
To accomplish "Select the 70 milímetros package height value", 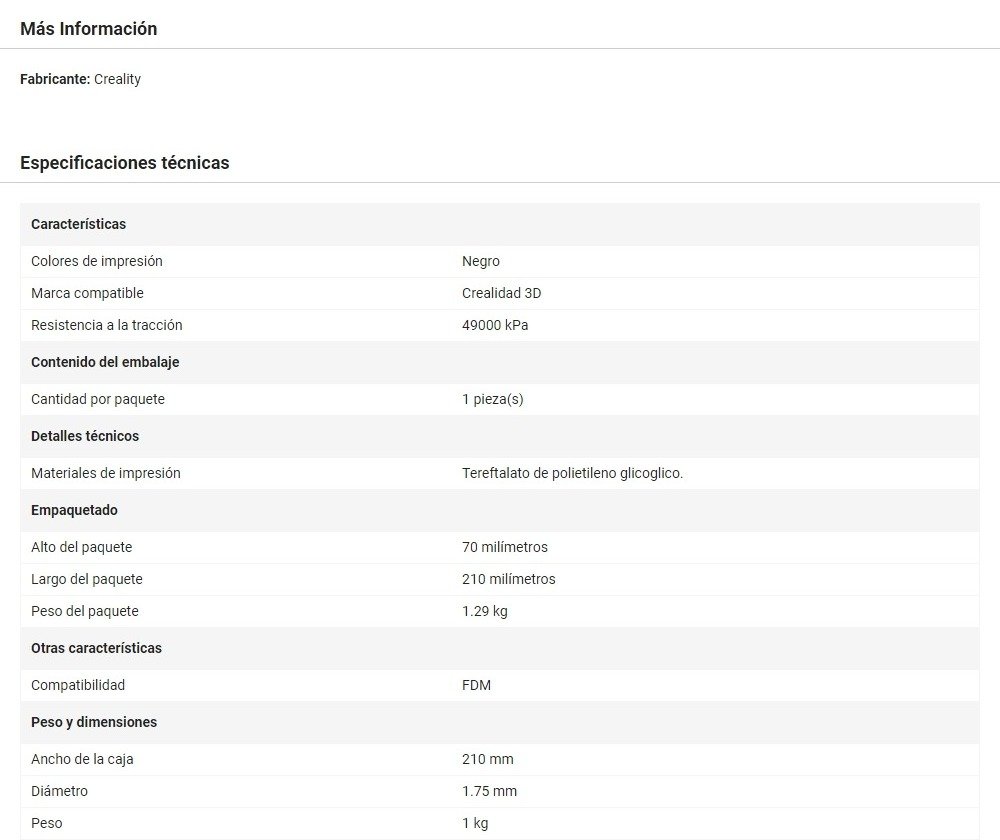I will point(504,547).
